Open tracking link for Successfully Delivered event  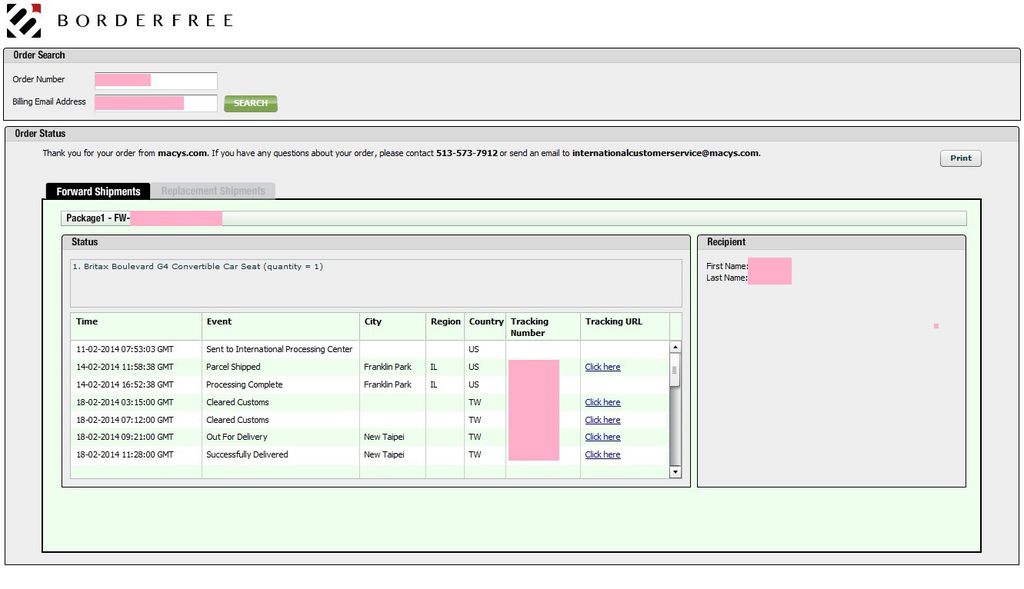click(602, 455)
